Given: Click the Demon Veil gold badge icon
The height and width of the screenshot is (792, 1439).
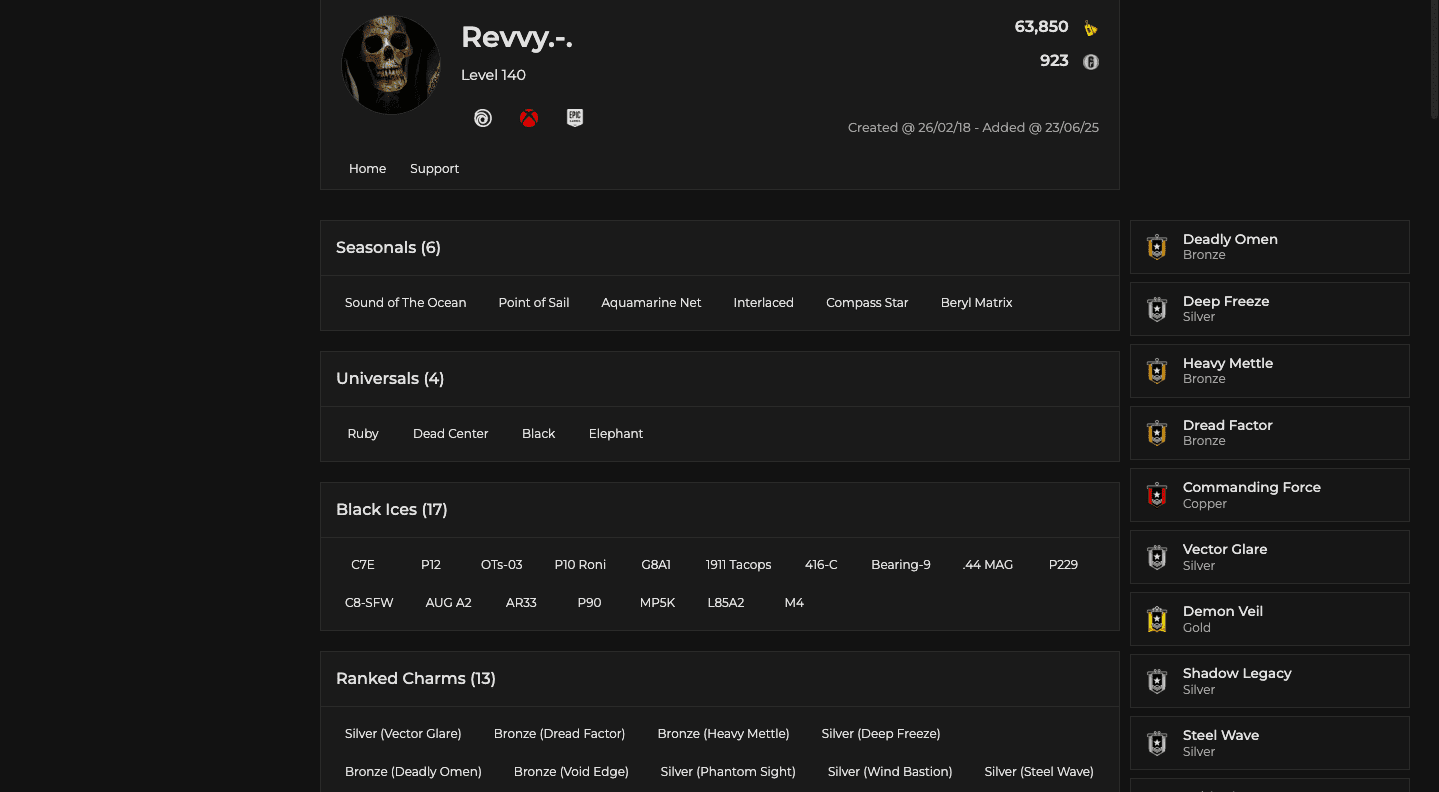Looking at the screenshot, I should [1156, 619].
